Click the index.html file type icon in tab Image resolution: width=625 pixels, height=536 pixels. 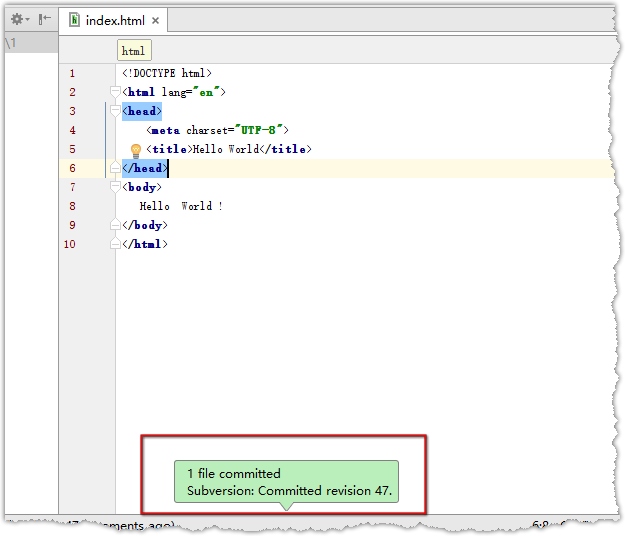pyautogui.click(x=74, y=20)
